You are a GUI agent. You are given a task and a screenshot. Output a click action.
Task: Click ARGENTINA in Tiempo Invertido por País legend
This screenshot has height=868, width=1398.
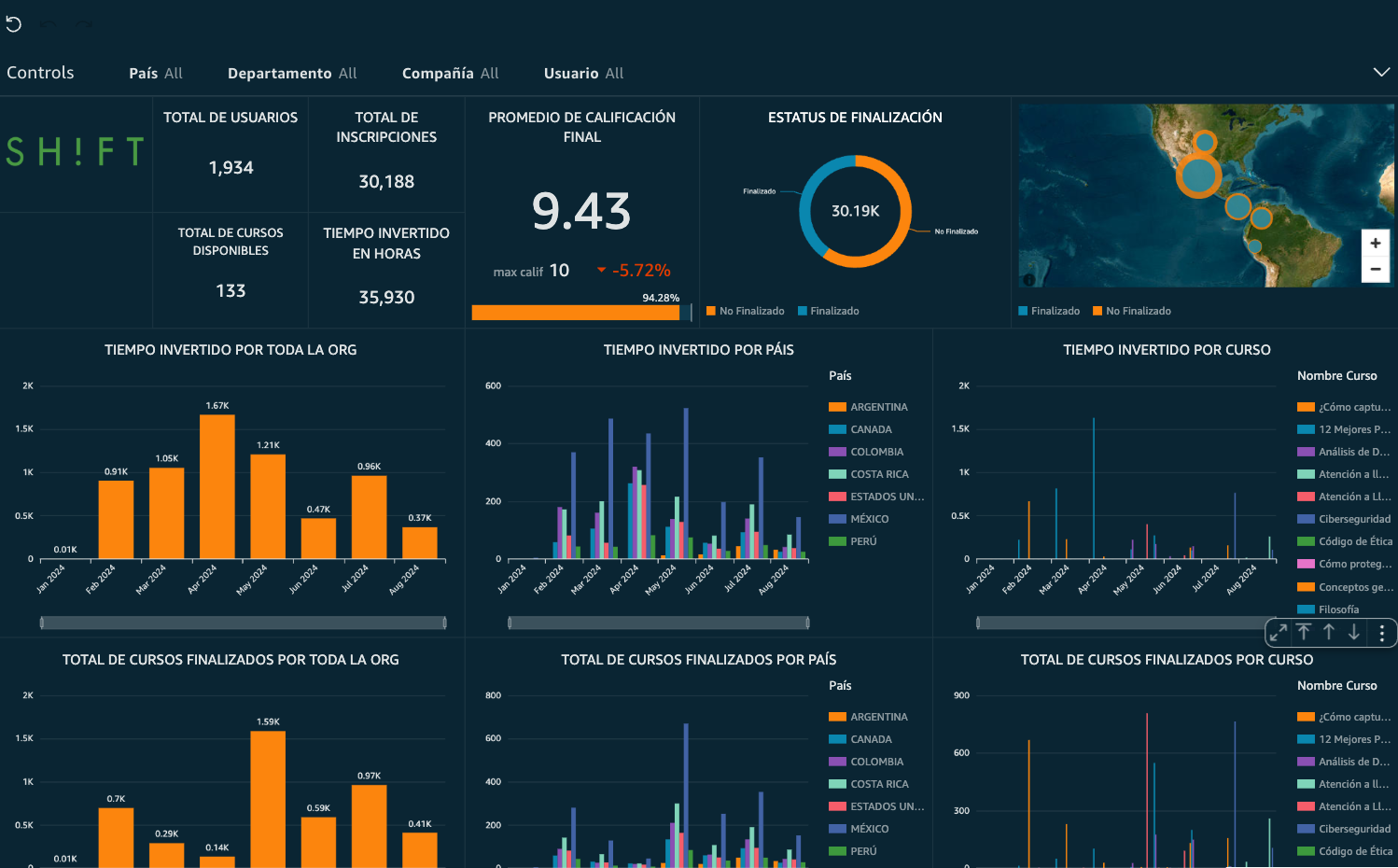(x=869, y=407)
